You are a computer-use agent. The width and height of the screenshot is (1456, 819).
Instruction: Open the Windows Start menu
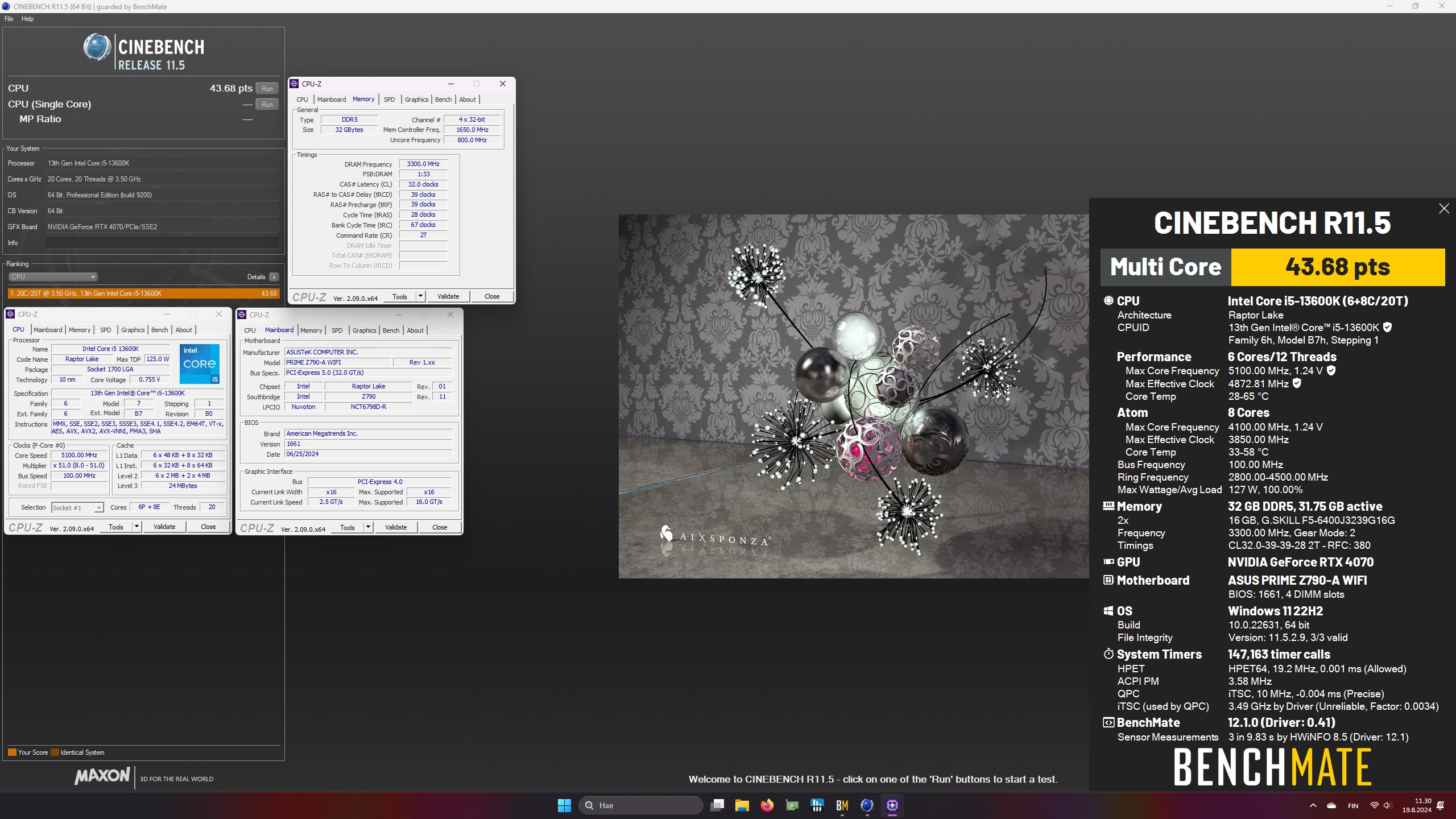pyautogui.click(x=564, y=805)
